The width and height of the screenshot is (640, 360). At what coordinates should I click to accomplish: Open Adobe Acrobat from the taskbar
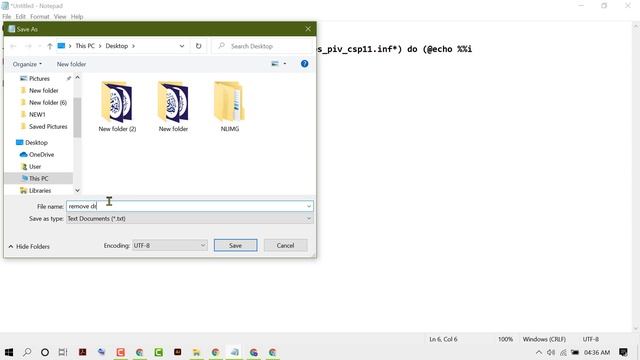pyautogui.click(x=82, y=352)
